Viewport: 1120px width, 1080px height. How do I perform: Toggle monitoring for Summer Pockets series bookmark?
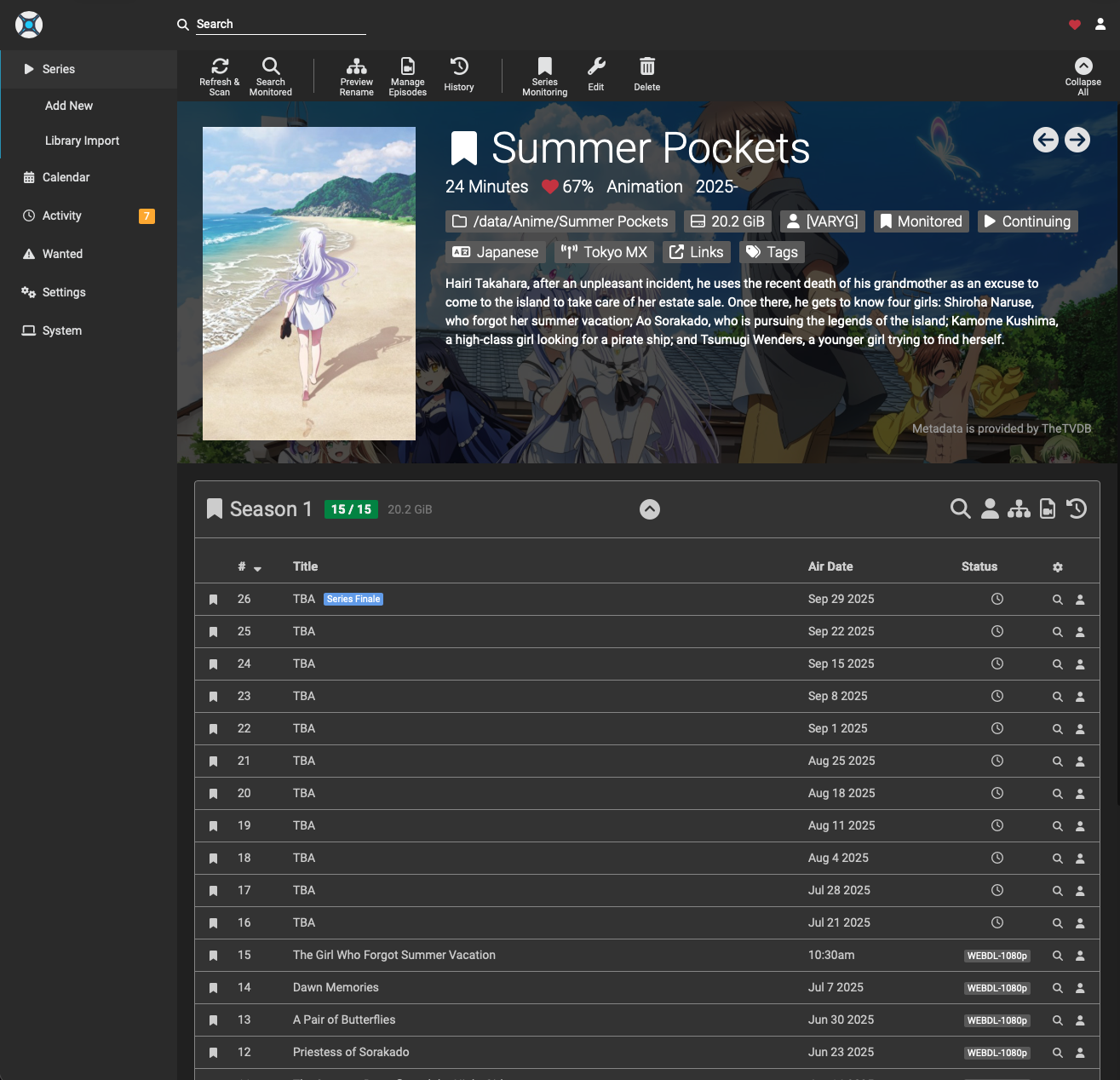point(463,148)
